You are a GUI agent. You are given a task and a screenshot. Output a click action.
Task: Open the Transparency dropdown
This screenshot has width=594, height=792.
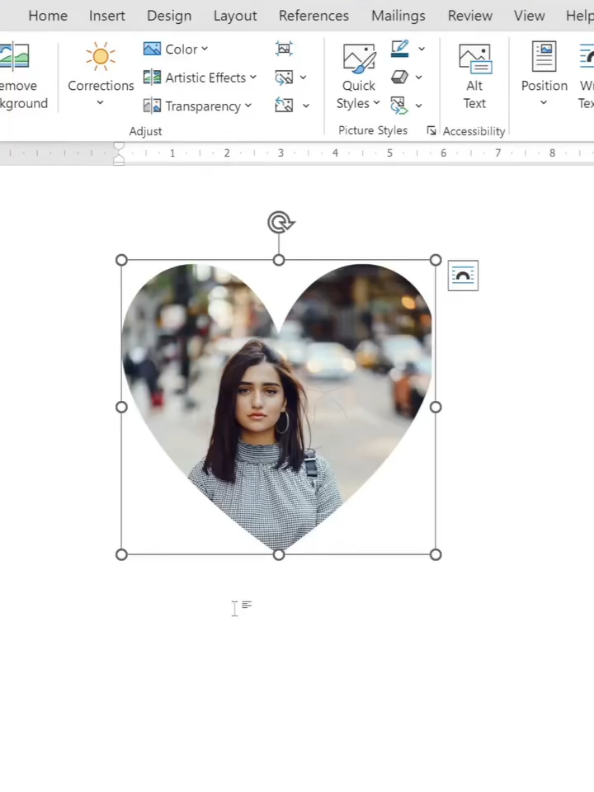208,106
